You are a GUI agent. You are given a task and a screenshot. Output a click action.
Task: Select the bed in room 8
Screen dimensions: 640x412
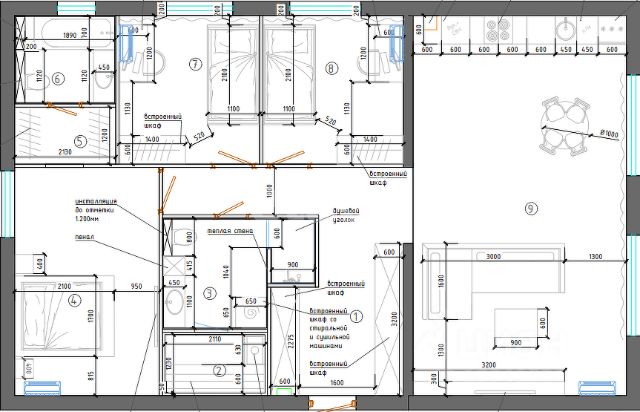(290, 73)
